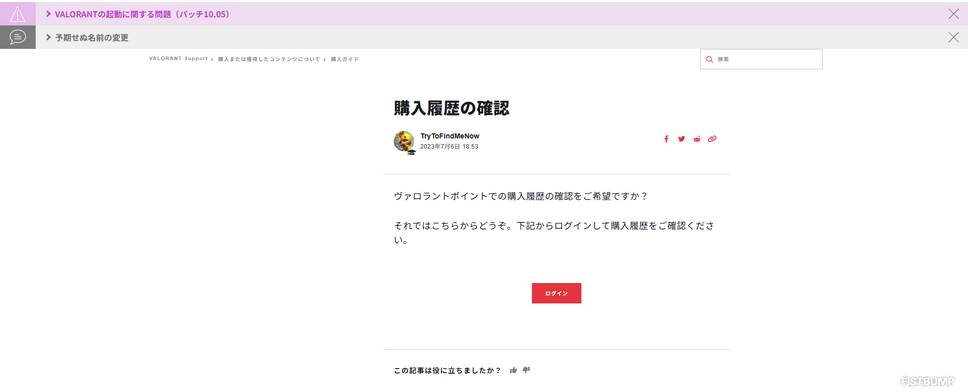Click the warning triangle alert icon
The width and height of the screenshot is (968, 392).
coord(18,14)
